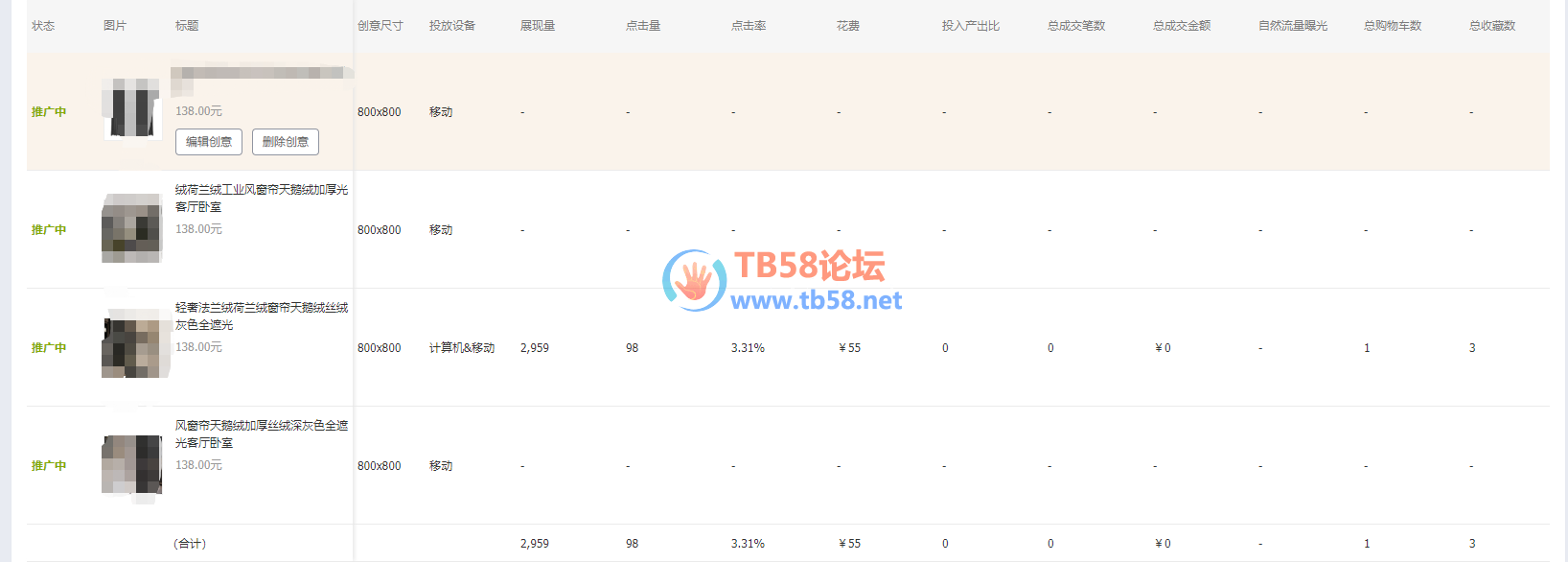Click the 编辑创意 button

pos(209,142)
